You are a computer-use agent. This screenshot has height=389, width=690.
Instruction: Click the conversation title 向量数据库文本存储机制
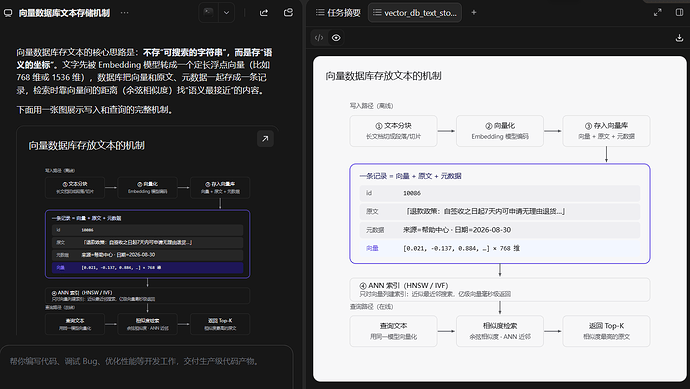(64, 13)
